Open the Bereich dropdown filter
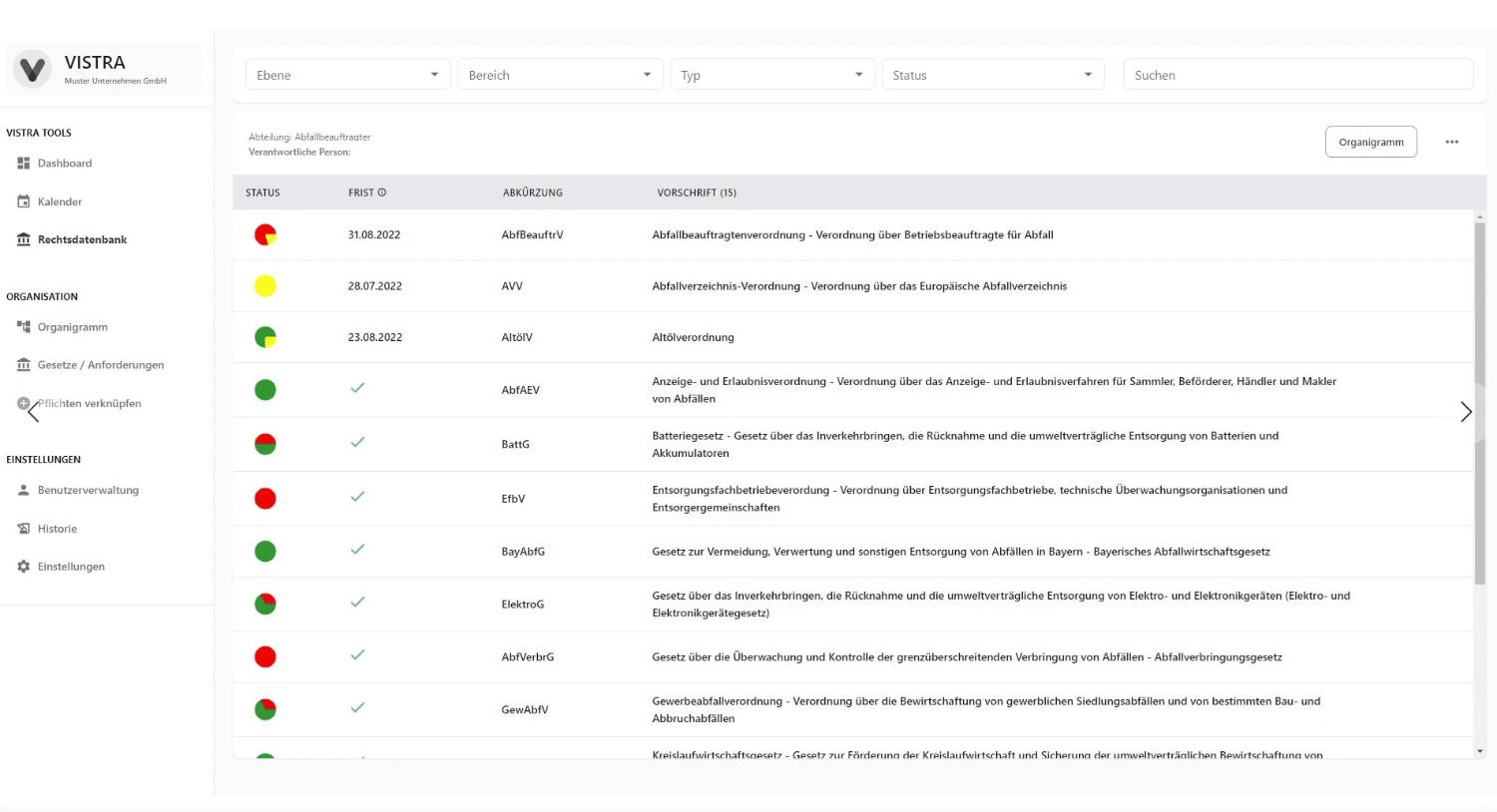Viewport: 1497px width, 812px height. click(560, 75)
